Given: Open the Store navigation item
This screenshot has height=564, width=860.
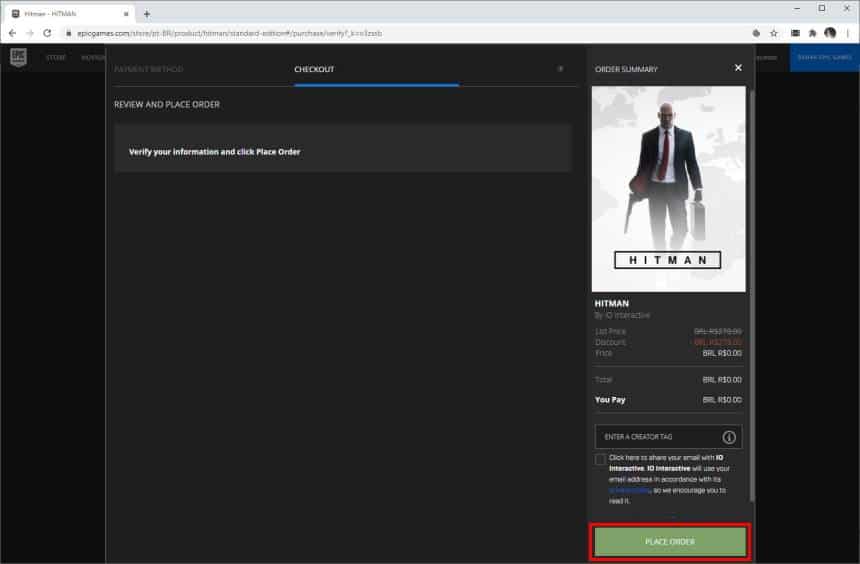Looking at the screenshot, I should pyautogui.click(x=55, y=57).
